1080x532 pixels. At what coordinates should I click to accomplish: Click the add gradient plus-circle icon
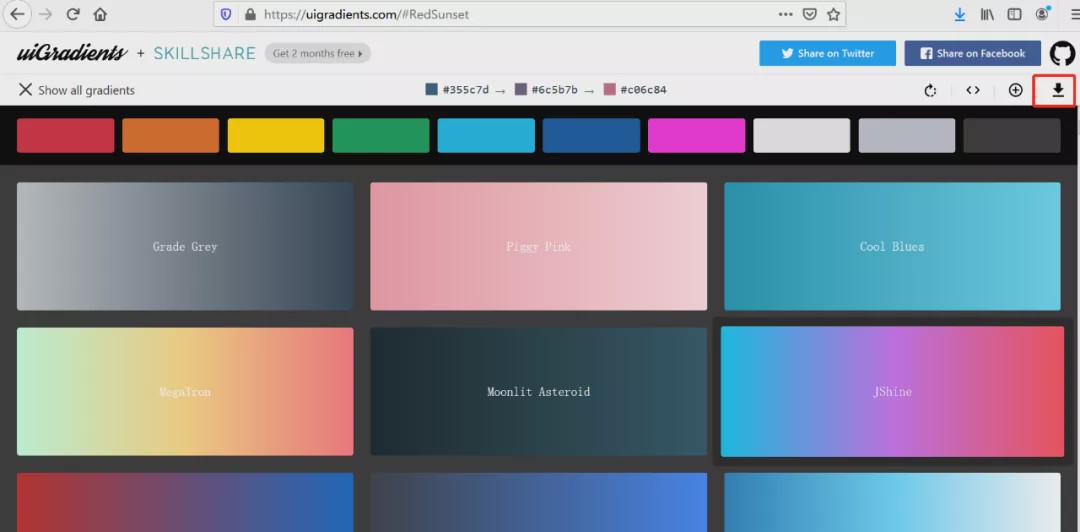click(1015, 90)
